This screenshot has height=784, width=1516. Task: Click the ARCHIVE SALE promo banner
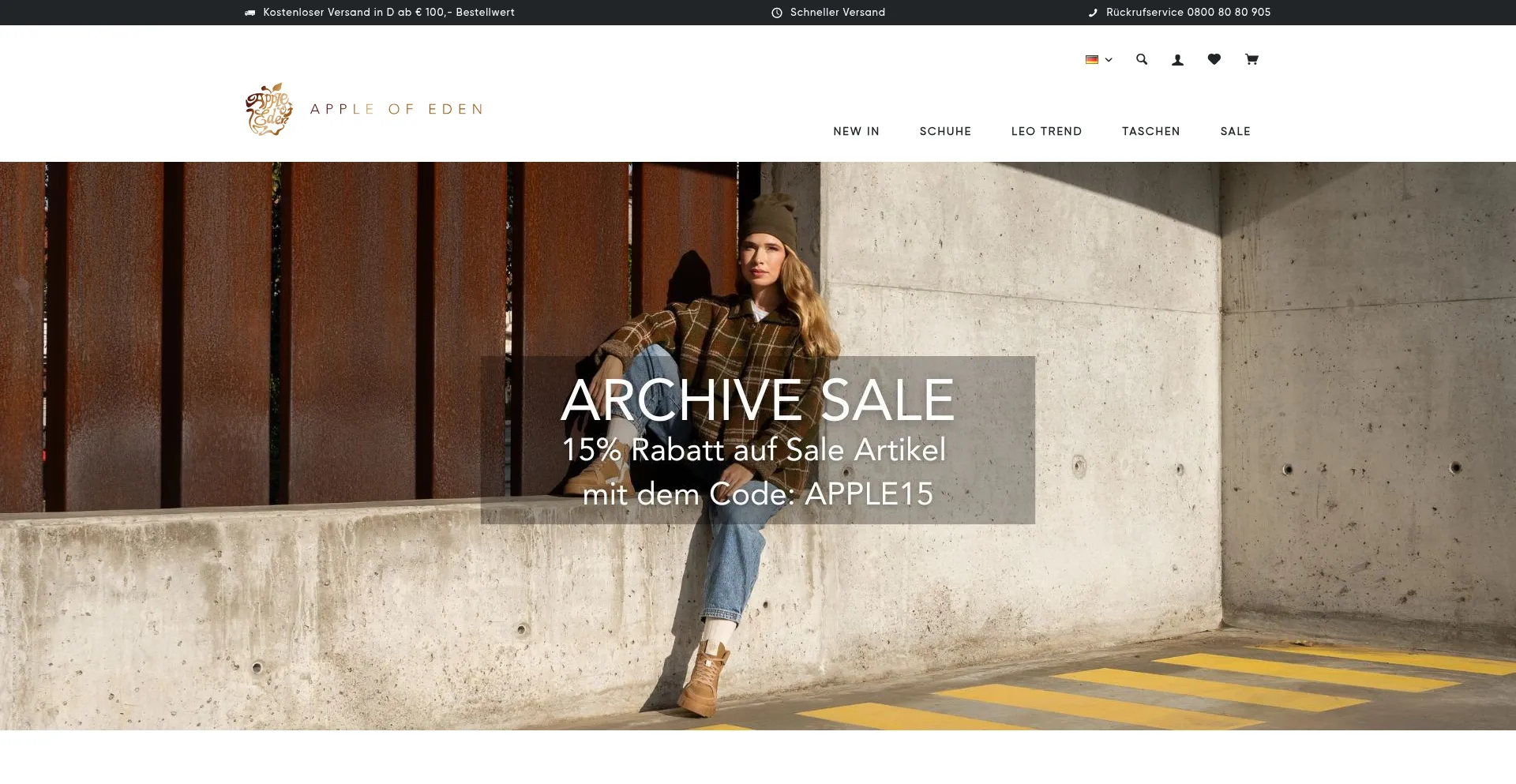click(758, 440)
